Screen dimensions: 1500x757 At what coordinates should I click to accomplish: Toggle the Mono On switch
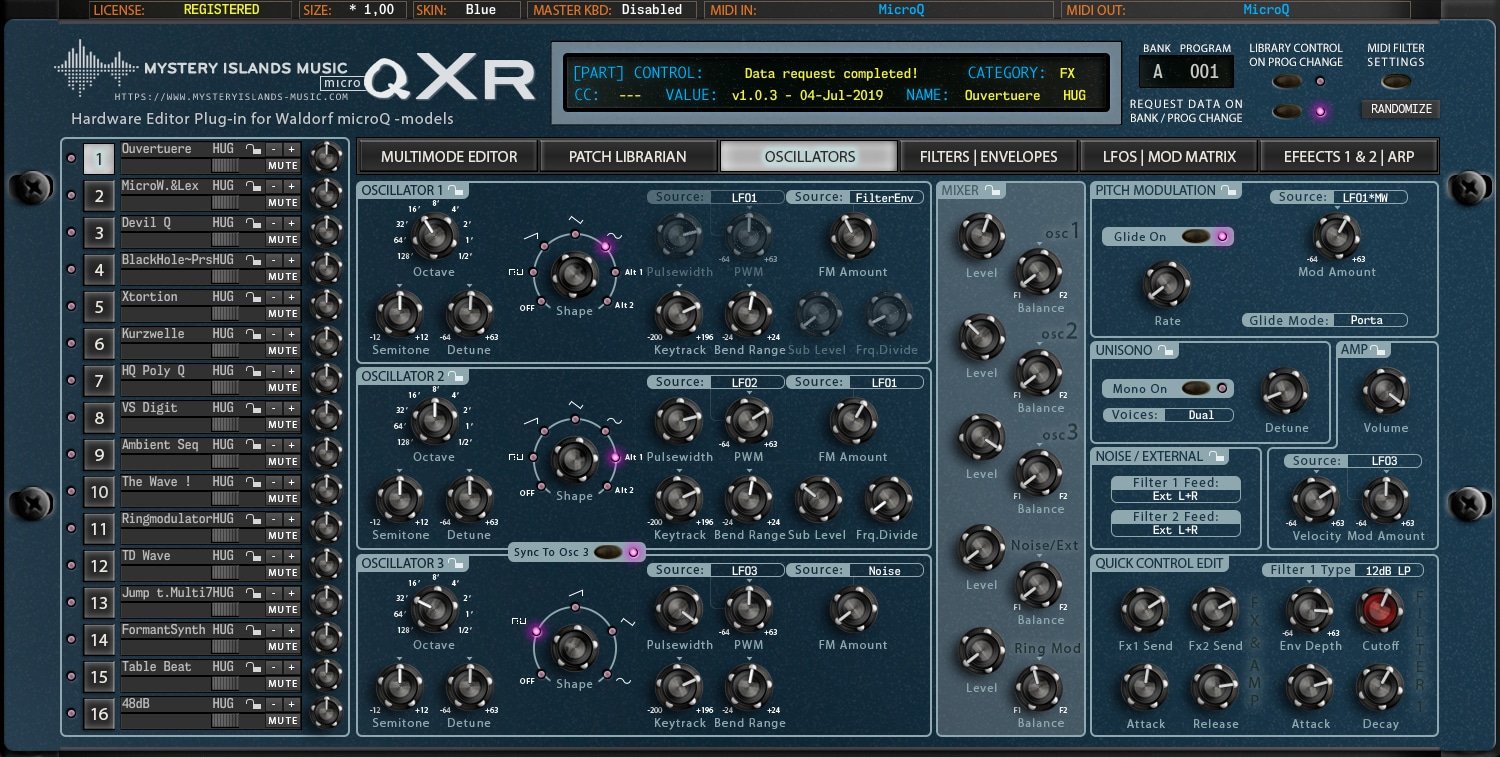click(1195, 389)
